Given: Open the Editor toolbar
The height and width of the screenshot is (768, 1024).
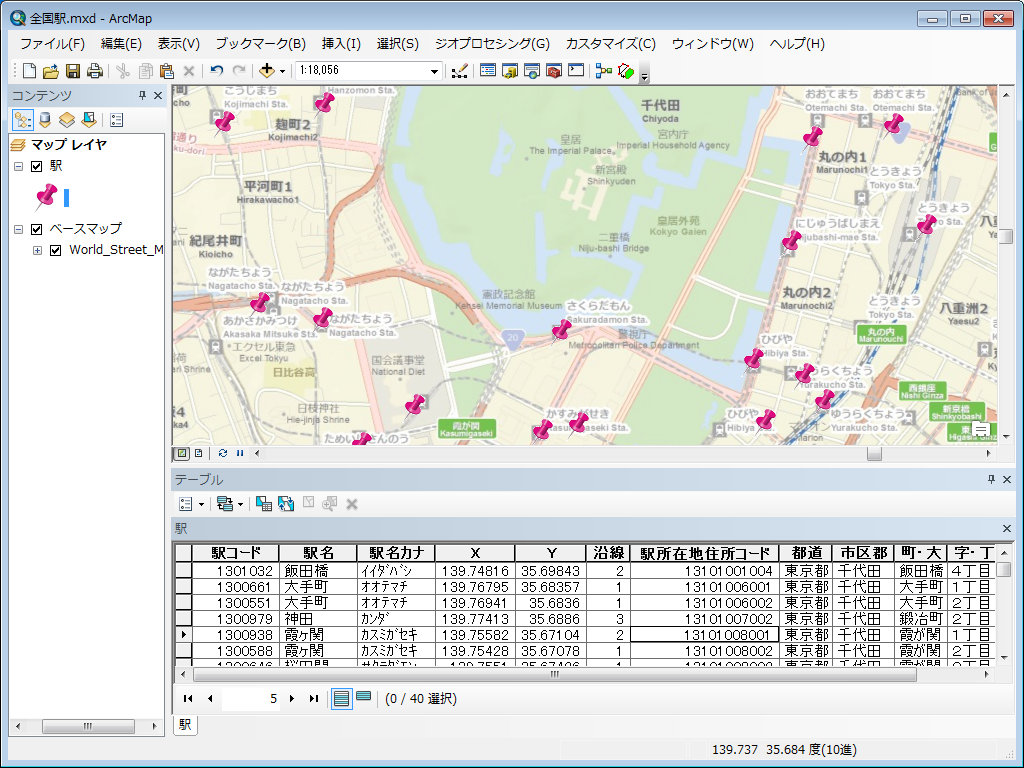Looking at the screenshot, I should pos(459,71).
